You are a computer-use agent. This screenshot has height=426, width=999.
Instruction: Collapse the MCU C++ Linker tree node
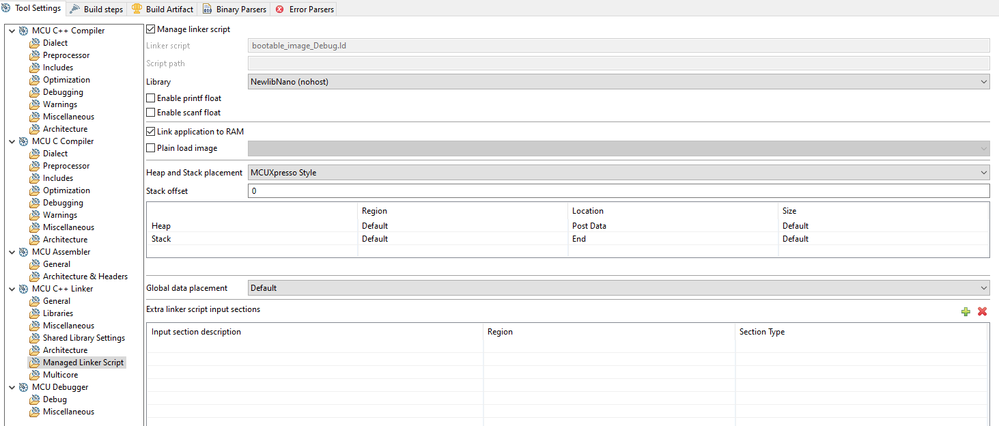(x=11, y=289)
